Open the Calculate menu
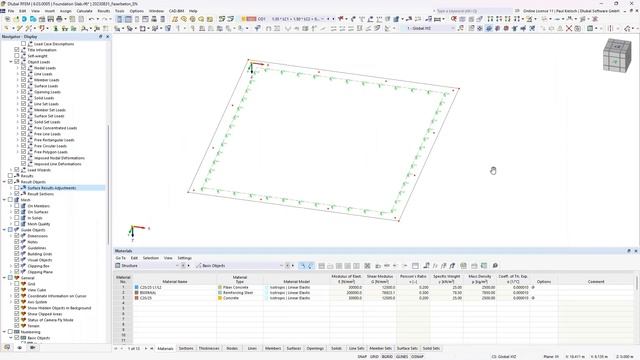Screen dimensions: 640x360 [x=84, y=11]
